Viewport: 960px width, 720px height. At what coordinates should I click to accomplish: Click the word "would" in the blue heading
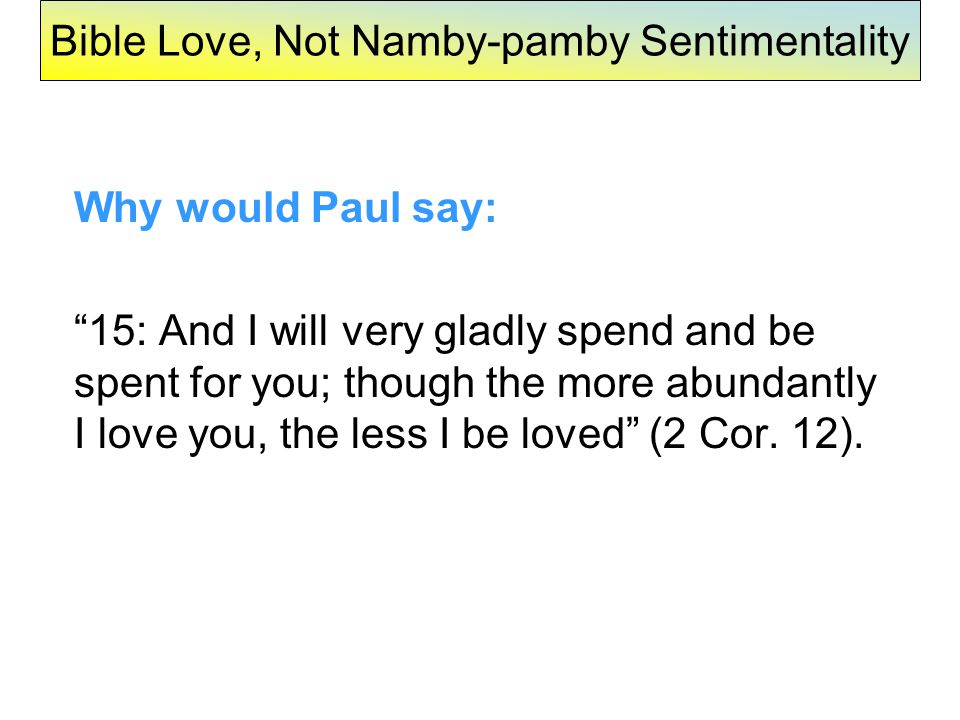point(238,207)
